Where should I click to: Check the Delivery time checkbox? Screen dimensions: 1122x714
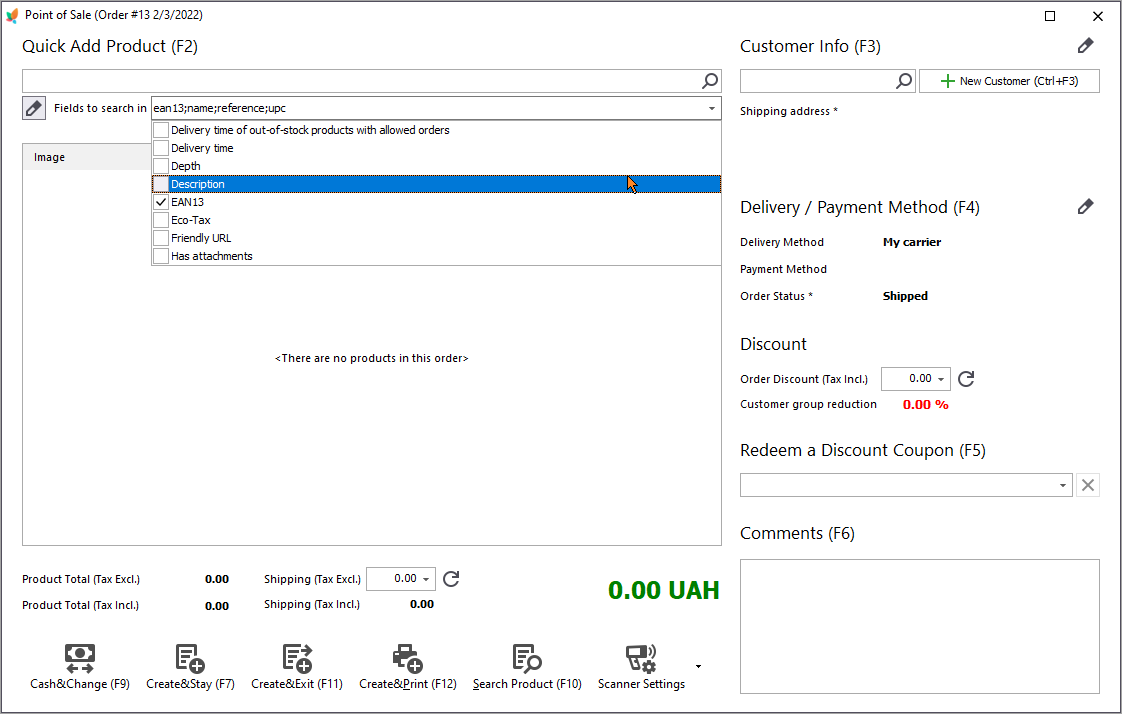[x=161, y=148]
